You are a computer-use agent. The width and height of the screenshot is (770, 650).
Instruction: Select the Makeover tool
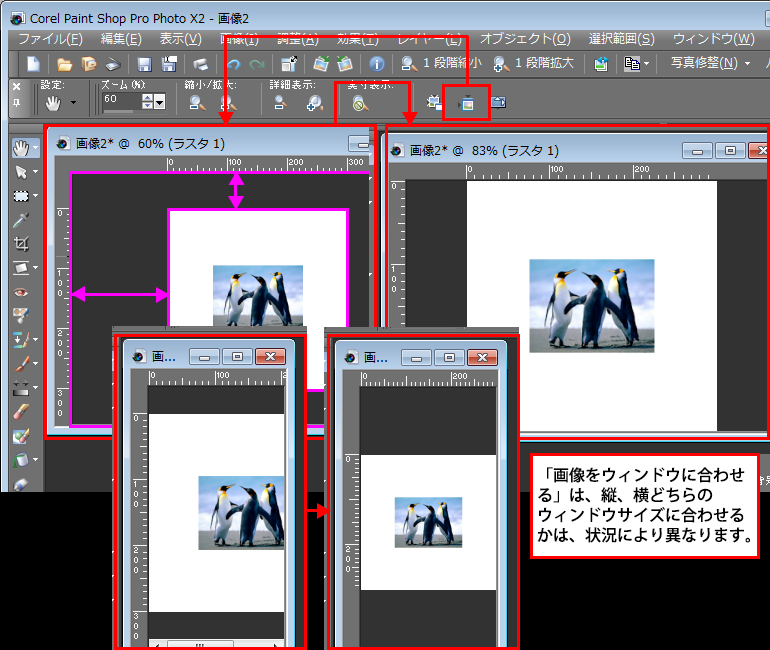pyautogui.click(x=21, y=315)
